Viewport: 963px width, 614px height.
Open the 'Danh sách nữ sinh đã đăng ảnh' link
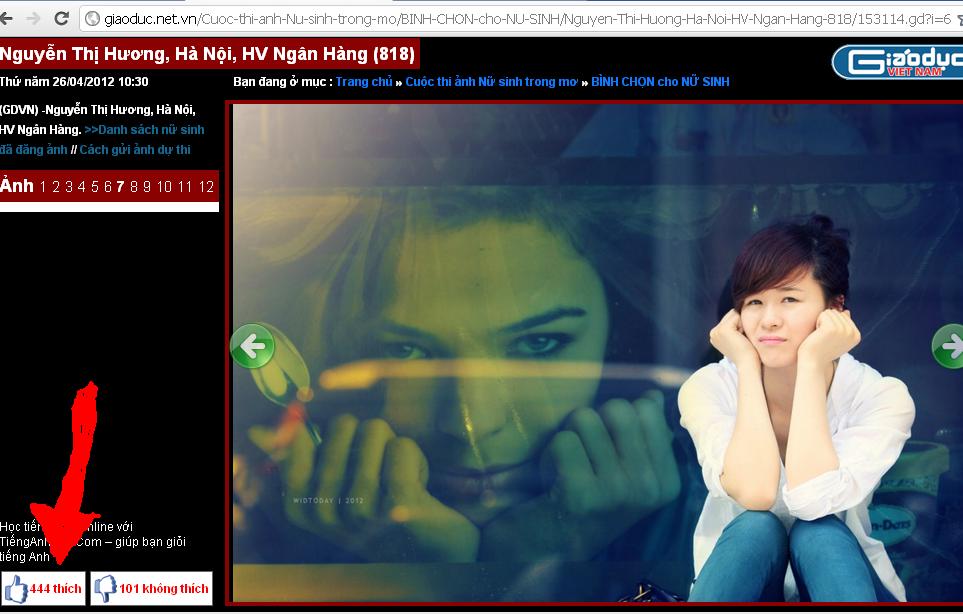pos(102,139)
